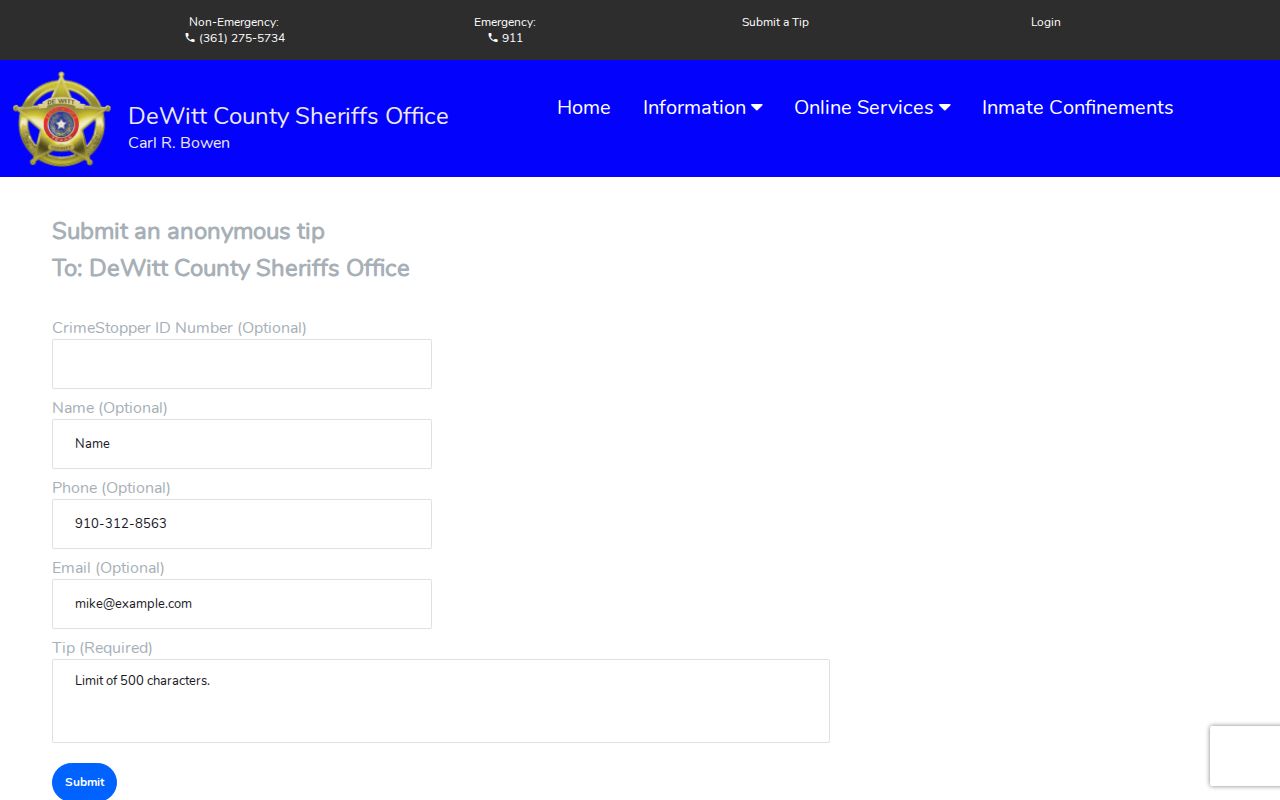This screenshot has height=800, width=1280.
Task: Select the Phone input field
Action: [x=242, y=524]
